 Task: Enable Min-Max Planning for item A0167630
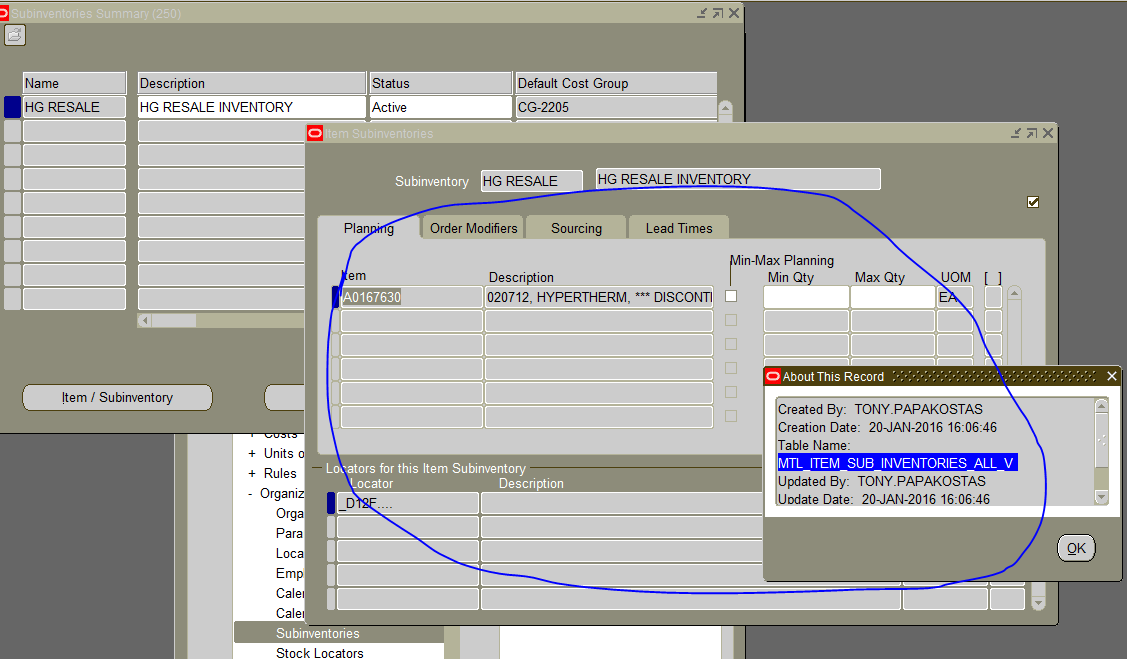(x=730, y=296)
